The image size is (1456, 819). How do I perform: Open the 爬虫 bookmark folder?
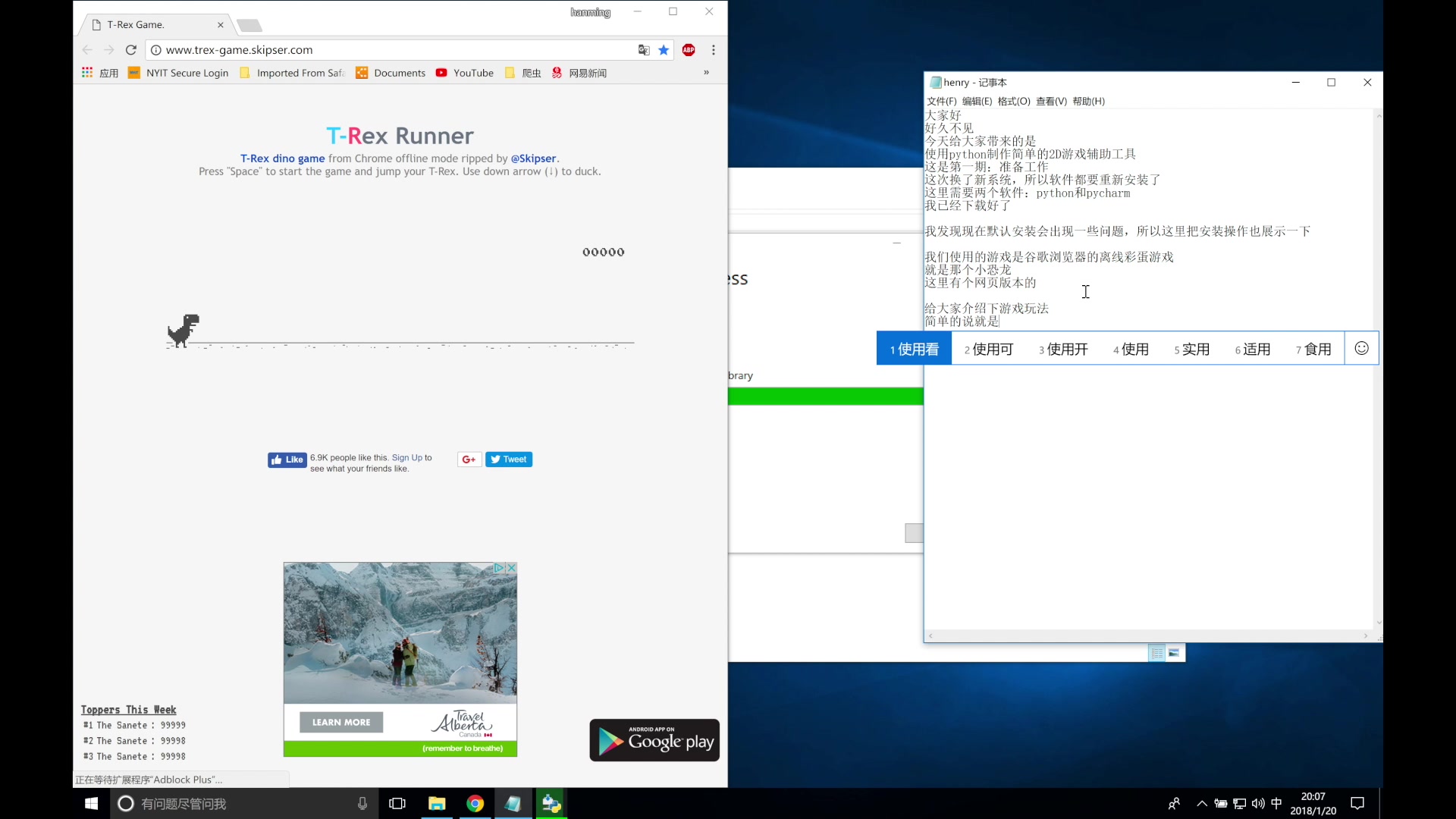(522, 73)
